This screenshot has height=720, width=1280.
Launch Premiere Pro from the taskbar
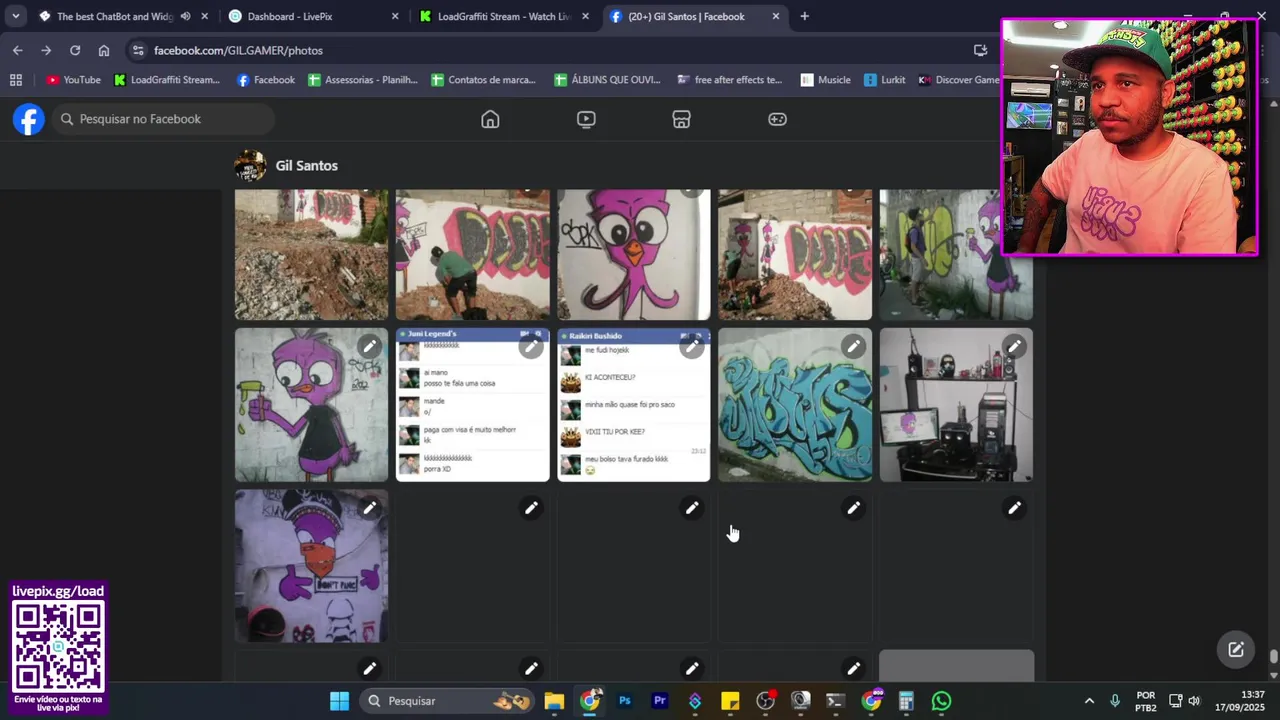(x=660, y=701)
